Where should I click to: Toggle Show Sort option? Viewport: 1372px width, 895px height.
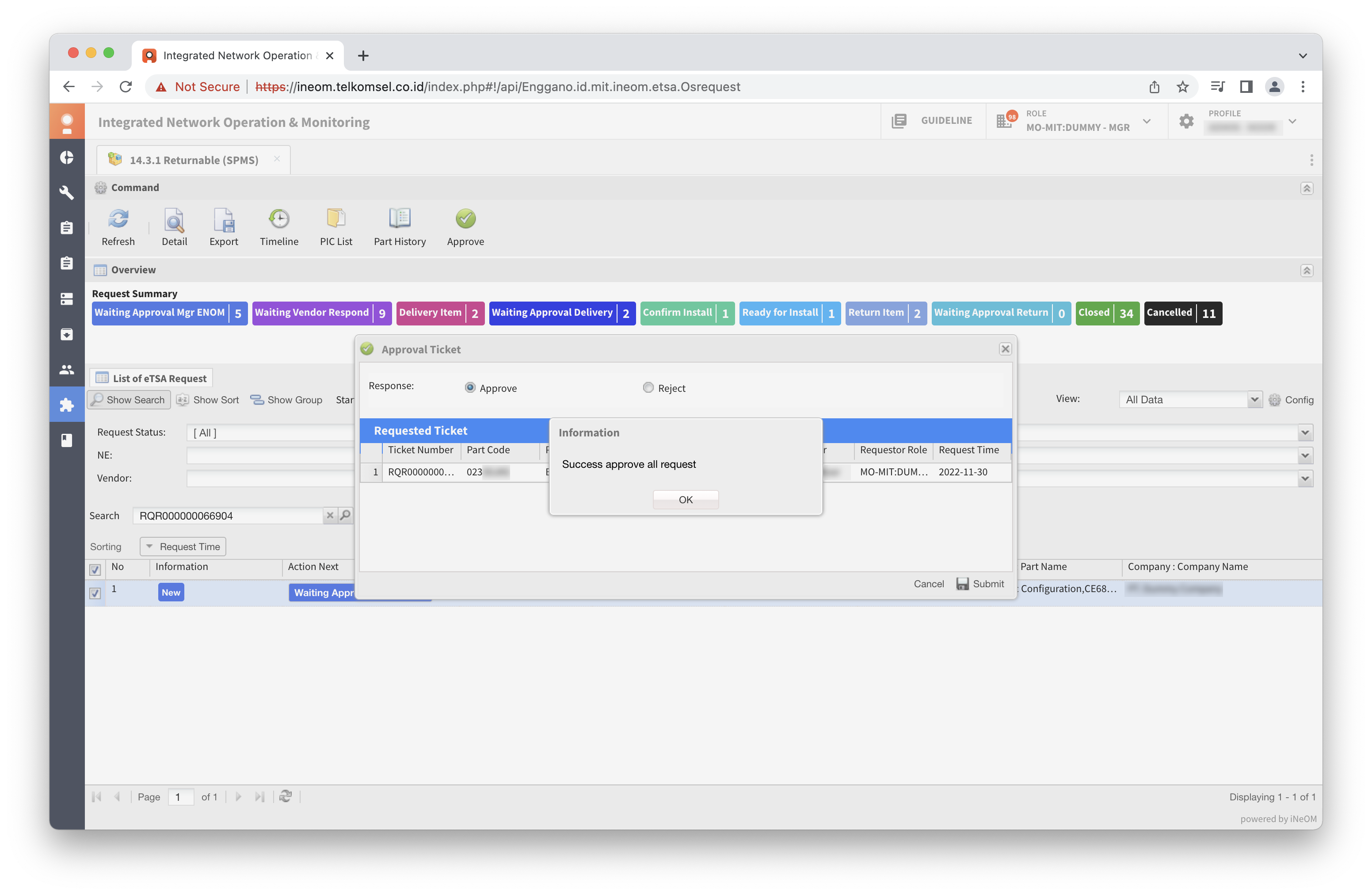(x=208, y=400)
